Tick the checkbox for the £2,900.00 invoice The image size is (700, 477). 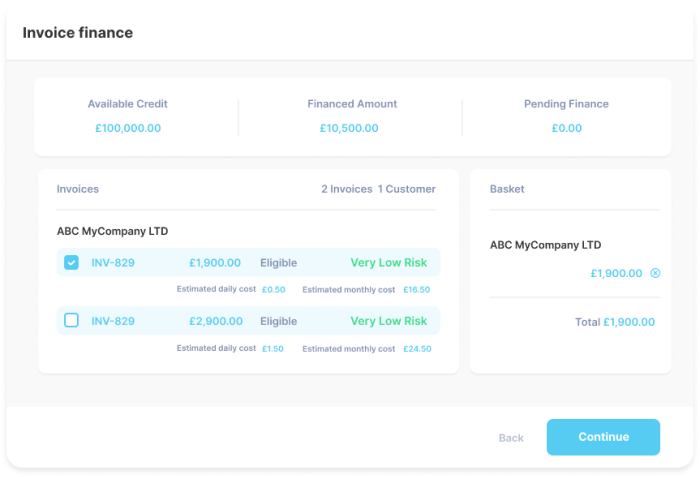click(x=72, y=321)
